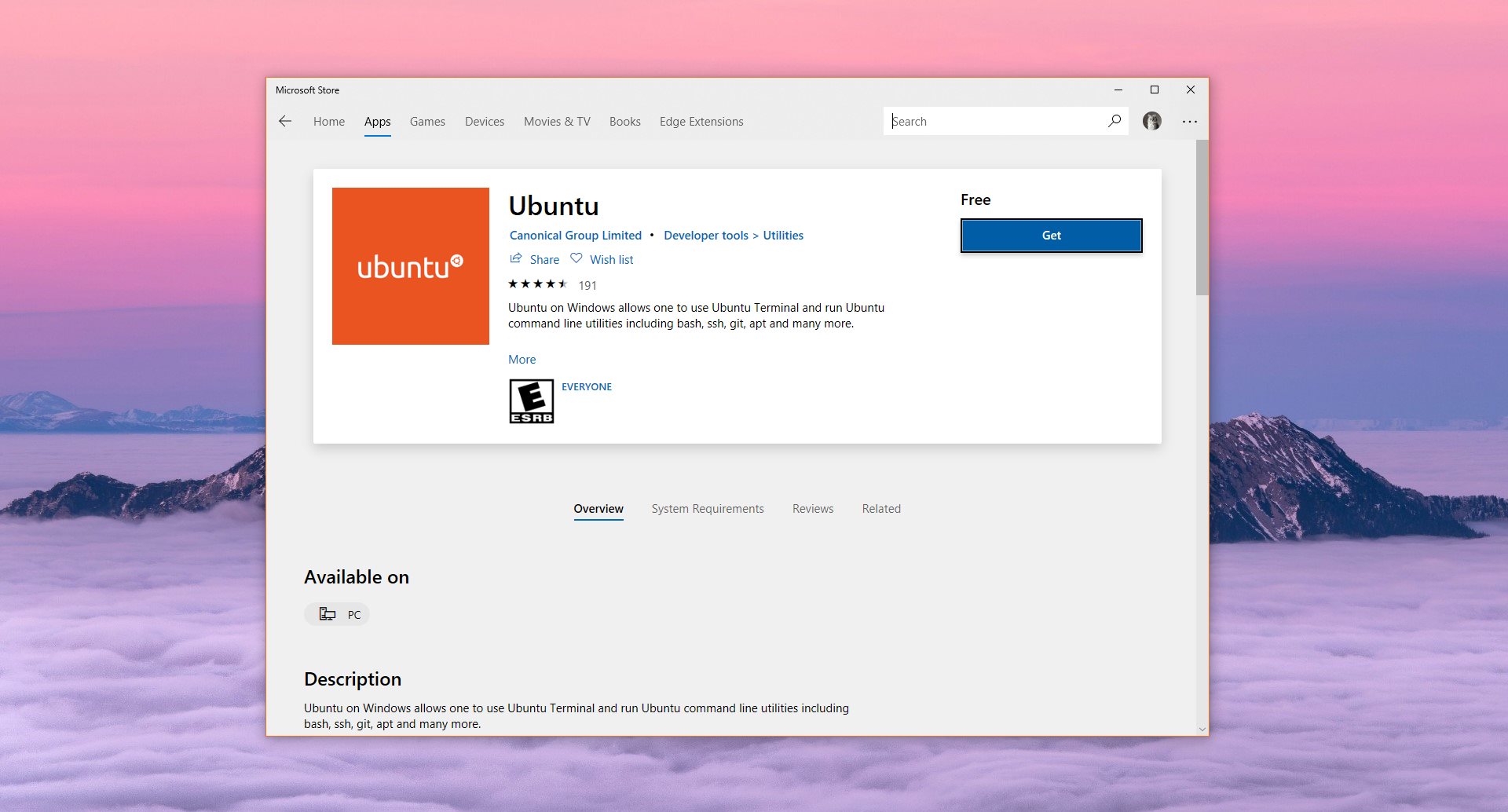The height and width of the screenshot is (812, 1508).
Task: Add to Wish list link
Action: [x=612, y=260]
